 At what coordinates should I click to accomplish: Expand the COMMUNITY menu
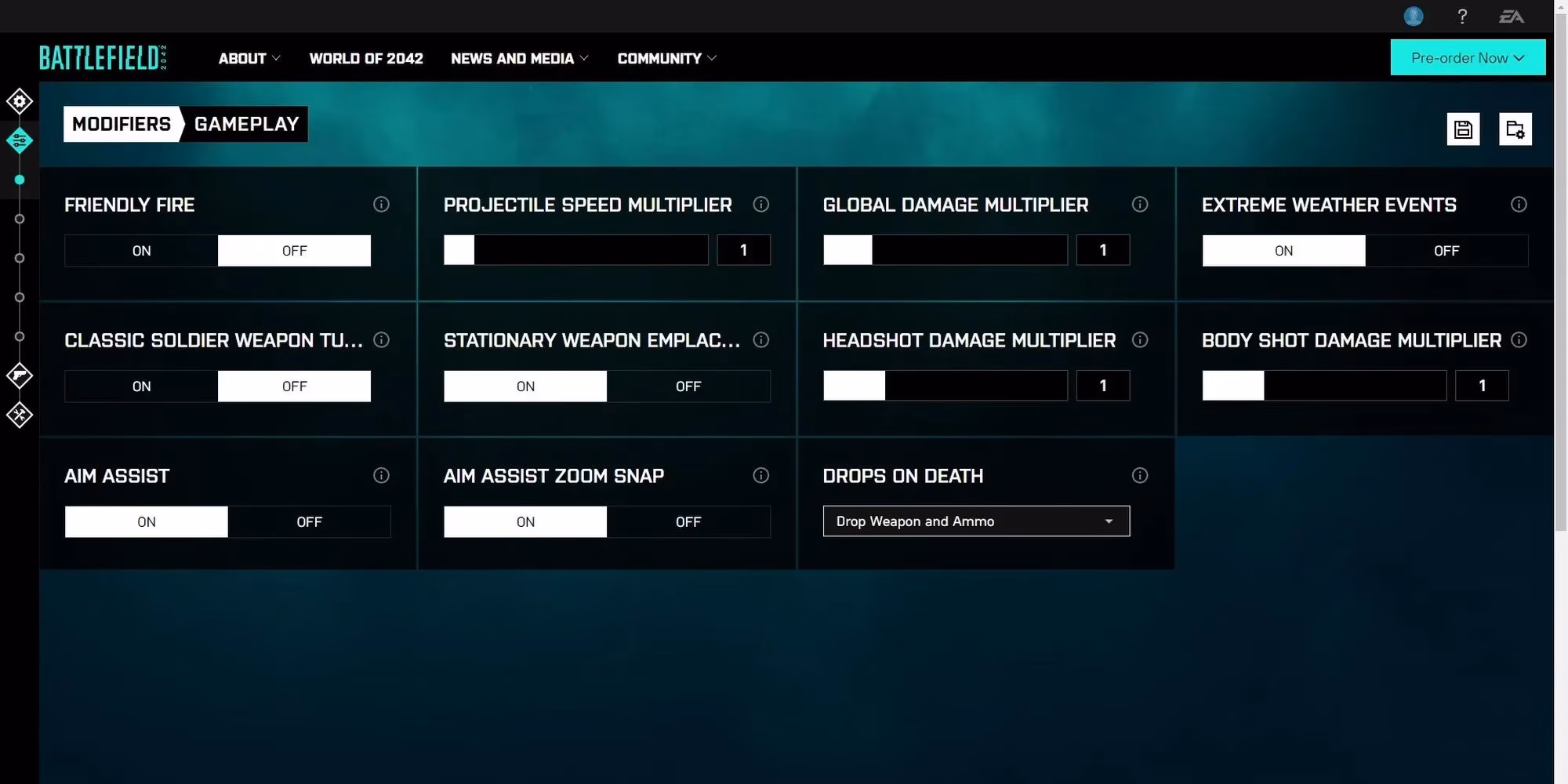tap(665, 58)
